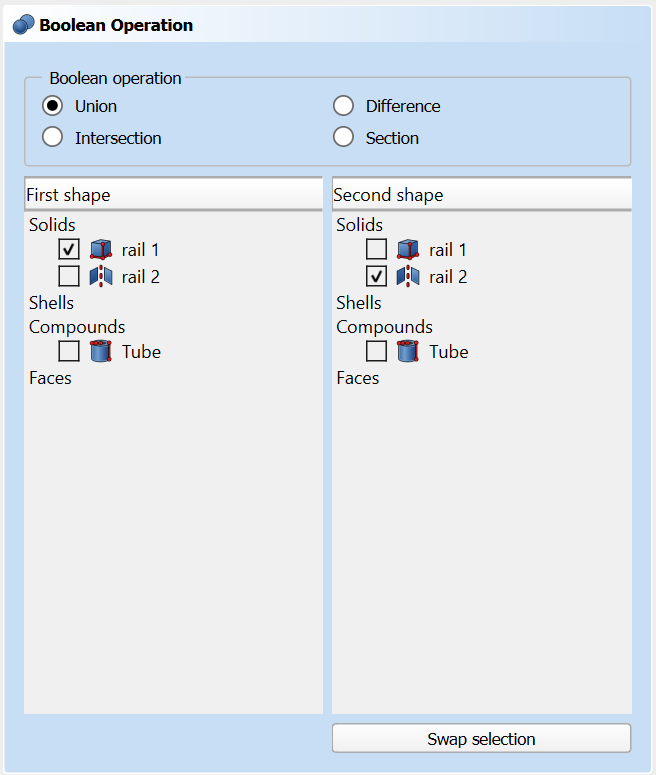
Task: Click rail 1 solid icon in Second shape
Action: (408, 250)
